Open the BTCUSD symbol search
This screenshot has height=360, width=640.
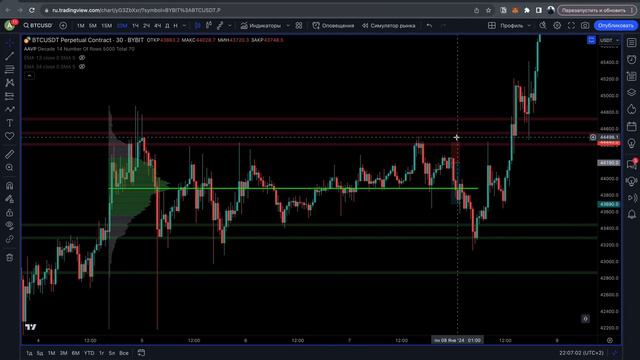pos(38,26)
